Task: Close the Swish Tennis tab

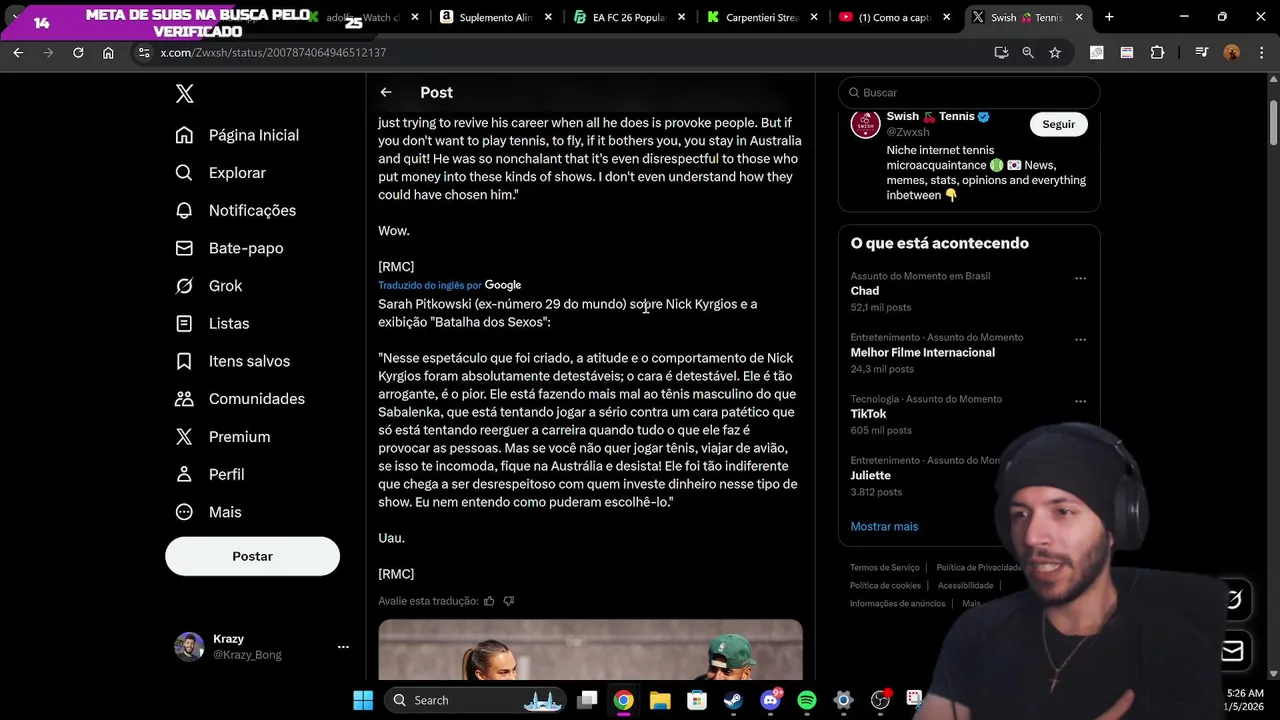Action: (x=1078, y=17)
